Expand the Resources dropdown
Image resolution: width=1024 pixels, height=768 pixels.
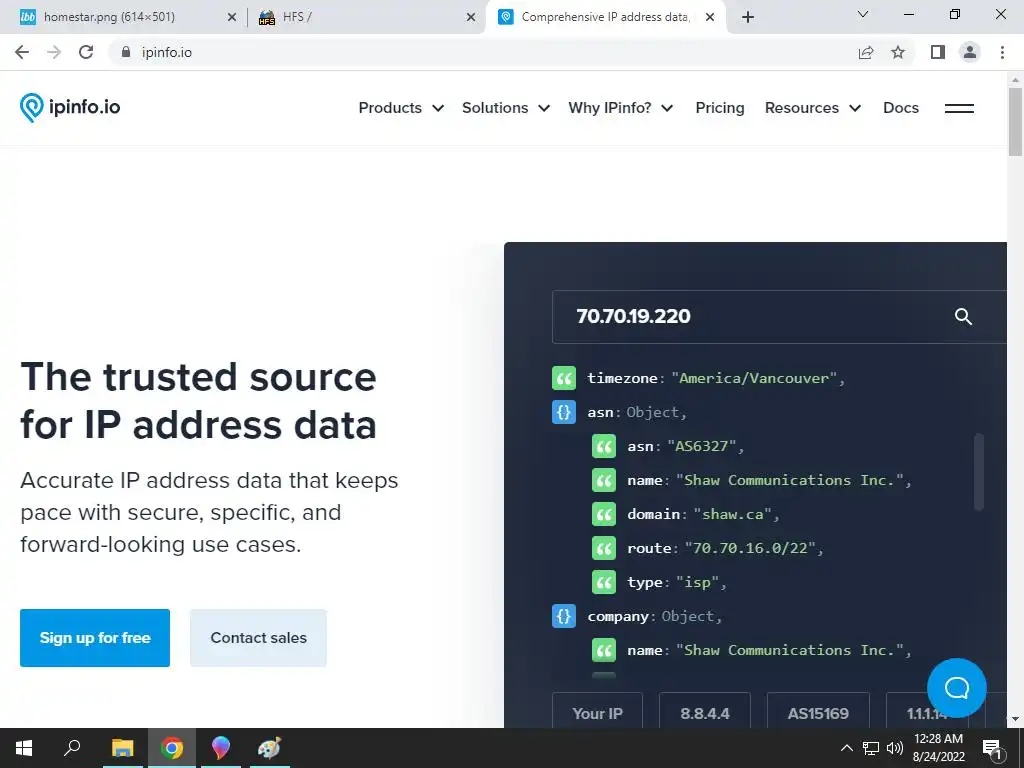point(813,108)
